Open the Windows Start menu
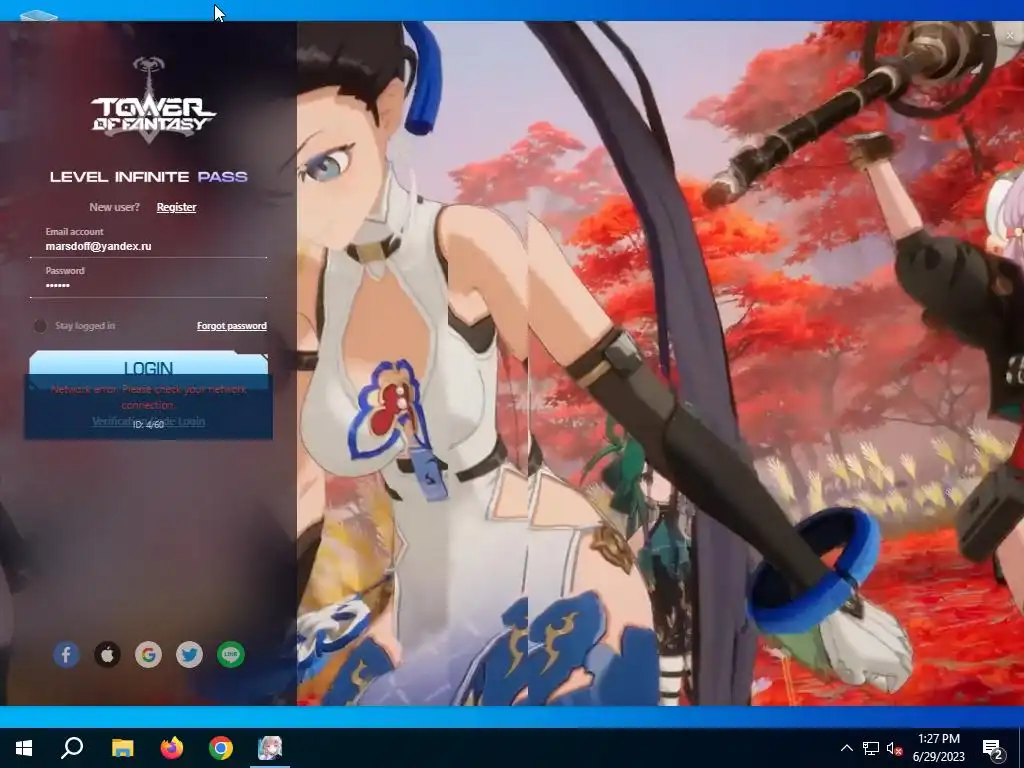This screenshot has height=768, width=1024. pyautogui.click(x=24, y=748)
